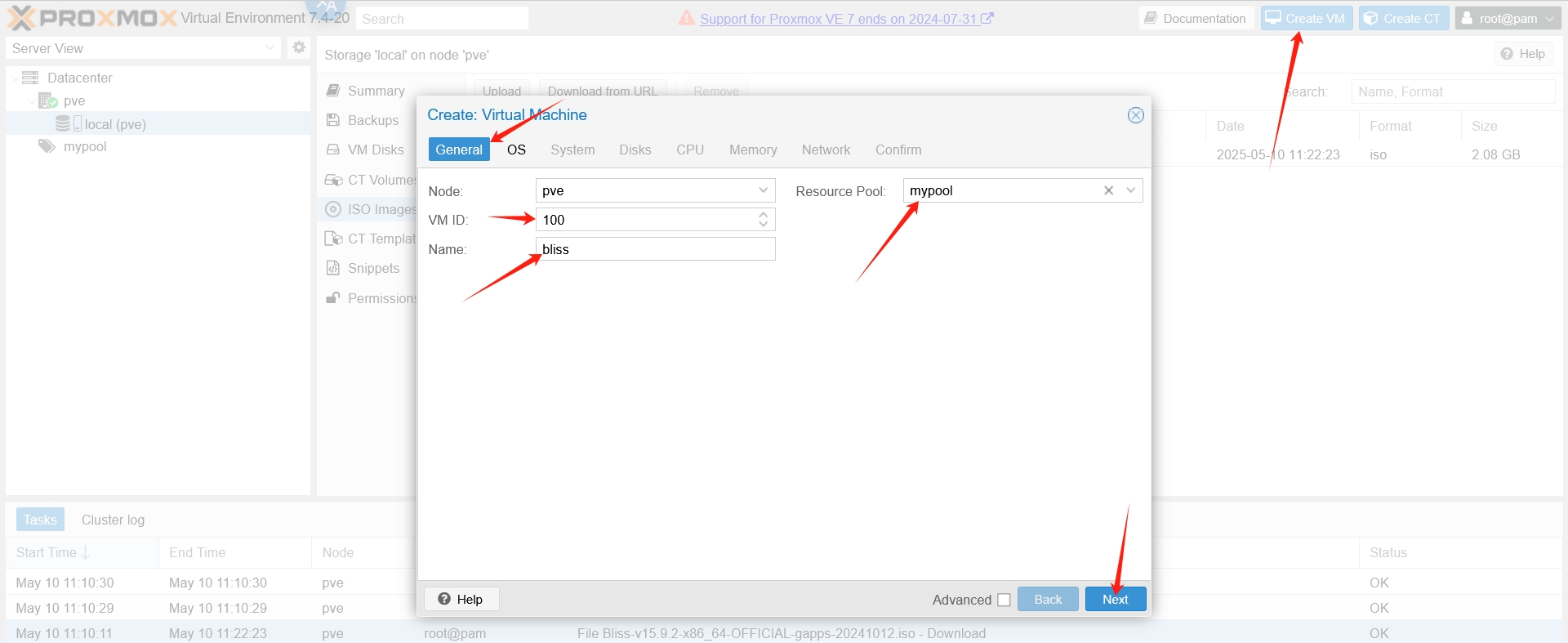Open CT Volumes via its icon
The width and height of the screenshot is (1568, 643).
point(333,180)
